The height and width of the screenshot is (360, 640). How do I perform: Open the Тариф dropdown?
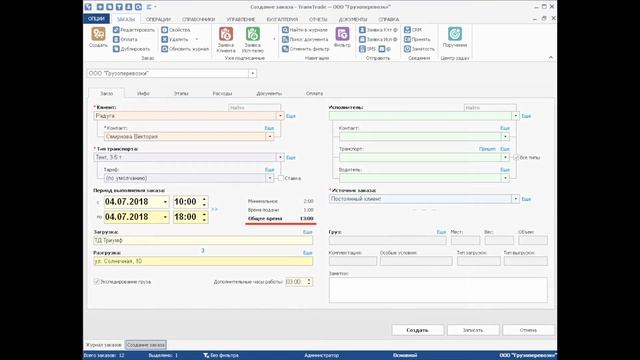pos(270,178)
